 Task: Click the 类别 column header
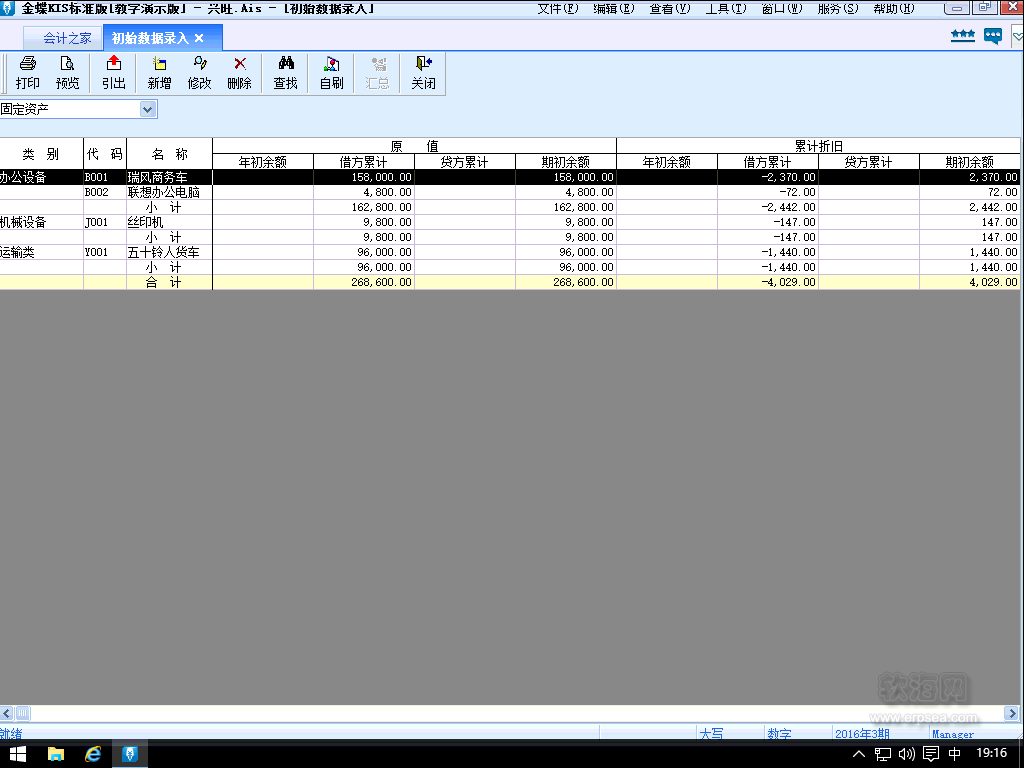41,154
